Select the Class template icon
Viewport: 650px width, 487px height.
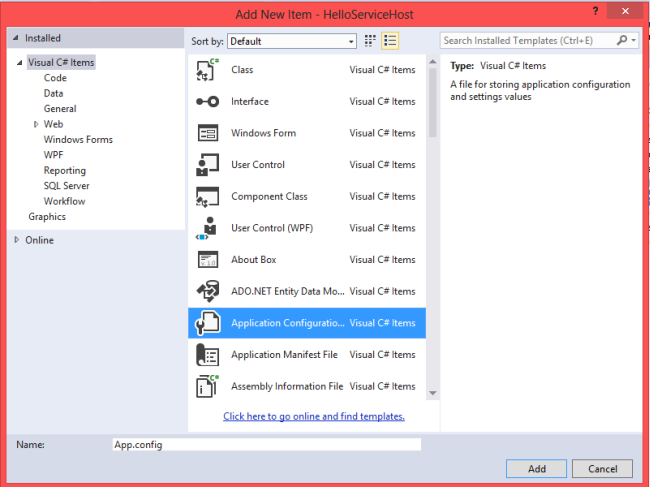207,70
